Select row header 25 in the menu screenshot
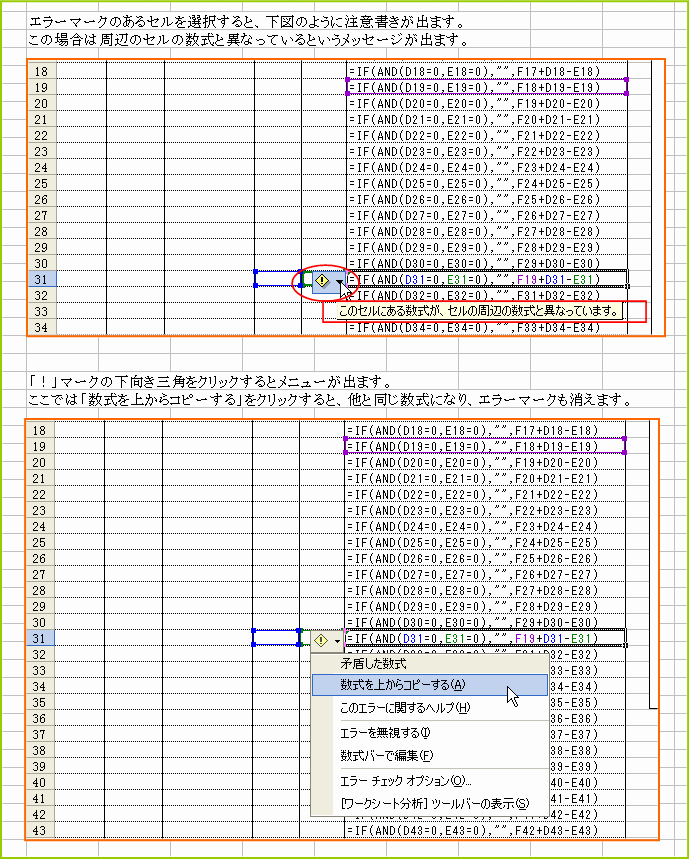 pyautogui.click(x=39, y=542)
